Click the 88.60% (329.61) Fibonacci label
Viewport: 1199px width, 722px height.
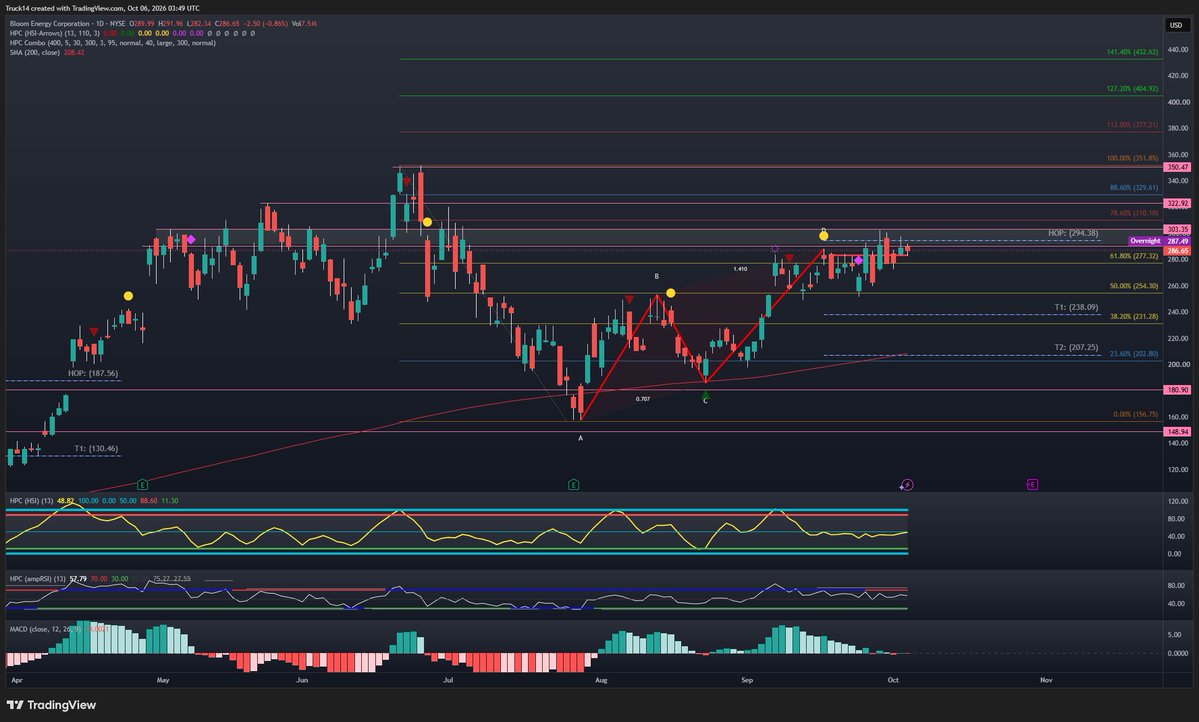coord(1134,187)
